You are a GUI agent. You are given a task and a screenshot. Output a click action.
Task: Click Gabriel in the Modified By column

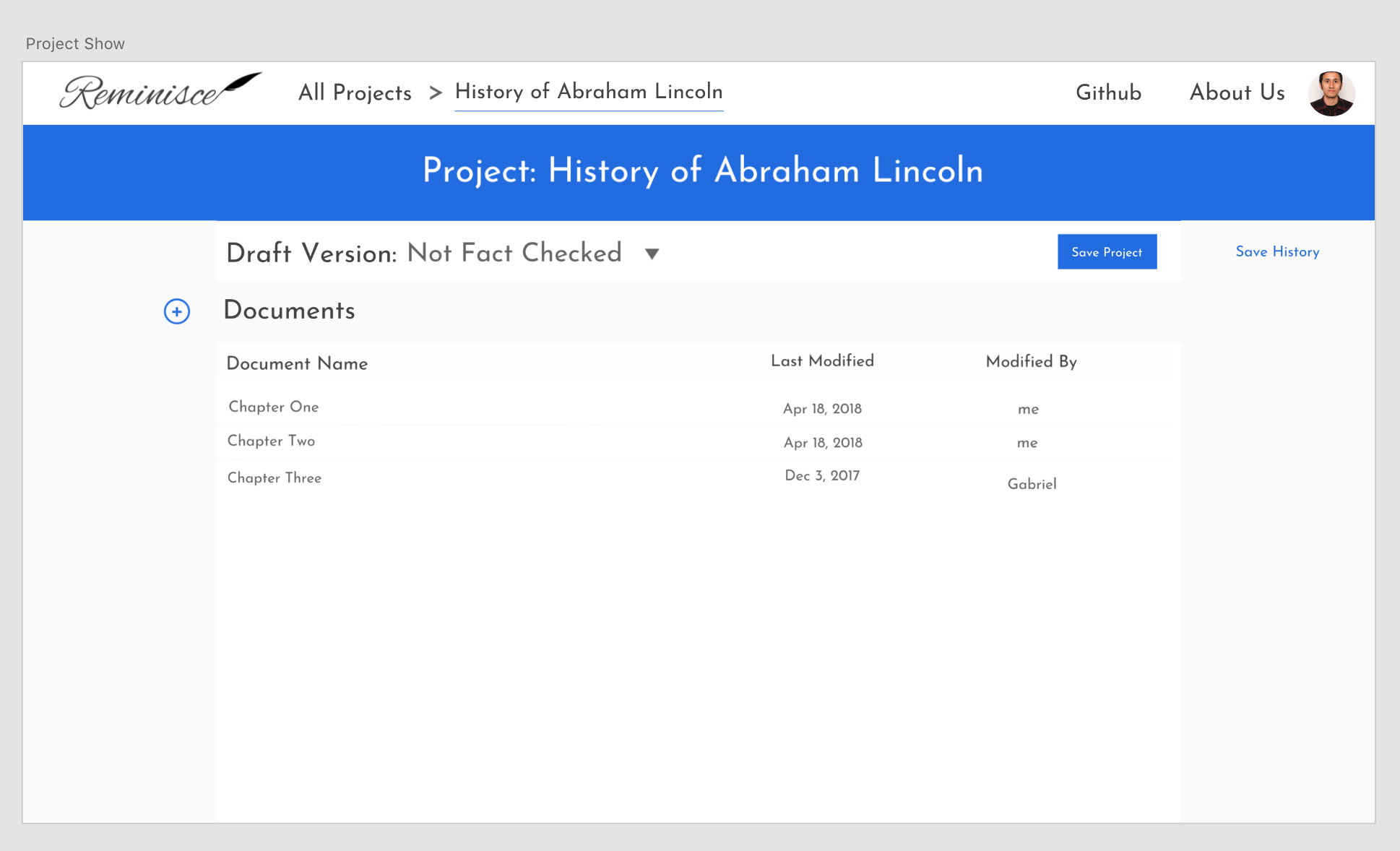pyautogui.click(x=1032, y=484)
